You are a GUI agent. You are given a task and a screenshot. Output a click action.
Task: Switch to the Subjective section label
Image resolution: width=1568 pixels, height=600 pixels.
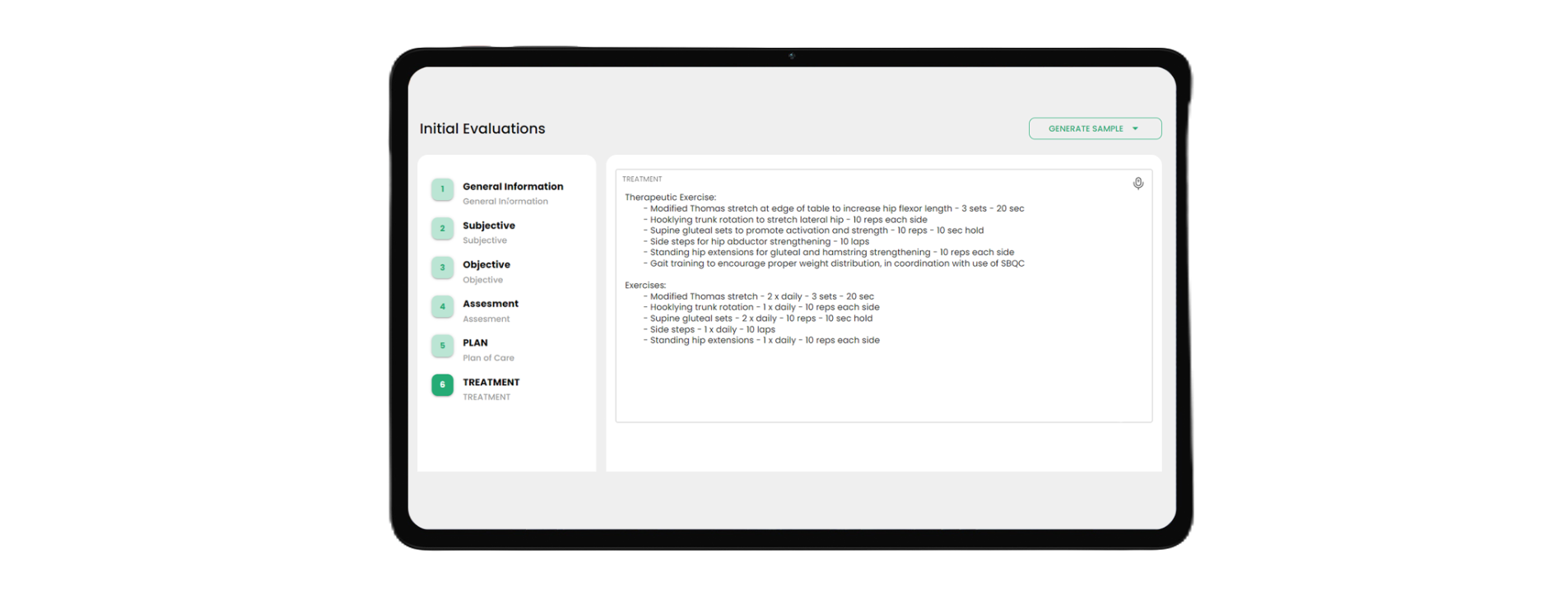point(489,226)
